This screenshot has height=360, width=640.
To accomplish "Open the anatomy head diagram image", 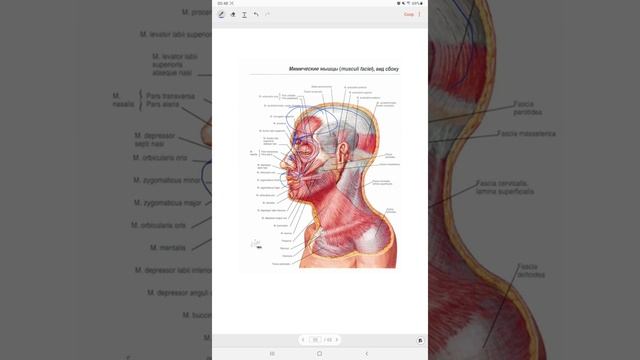I will pyautogui.click(x=320, y=167).
